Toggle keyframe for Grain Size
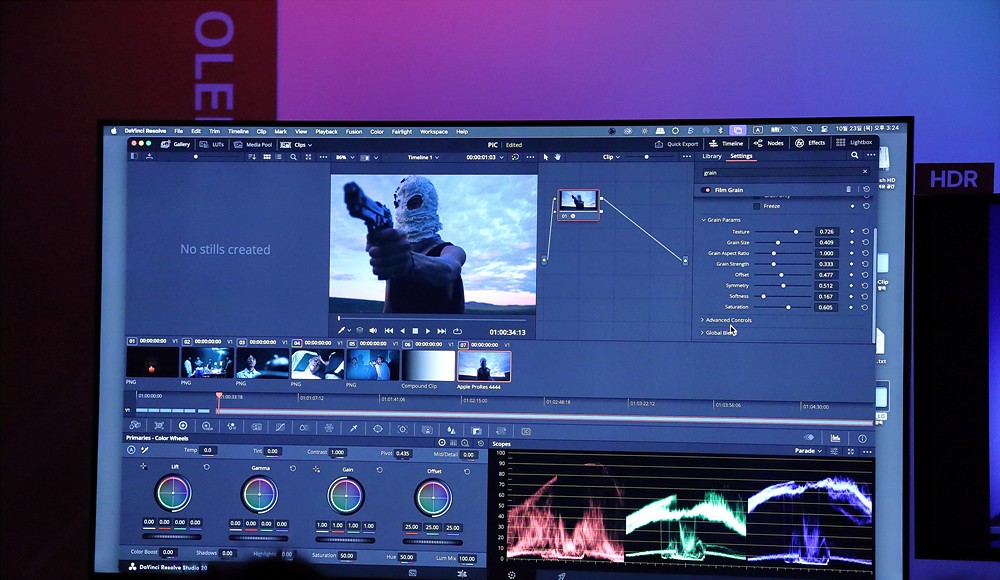Viewport: 1000px width, 580px height. 852,243
